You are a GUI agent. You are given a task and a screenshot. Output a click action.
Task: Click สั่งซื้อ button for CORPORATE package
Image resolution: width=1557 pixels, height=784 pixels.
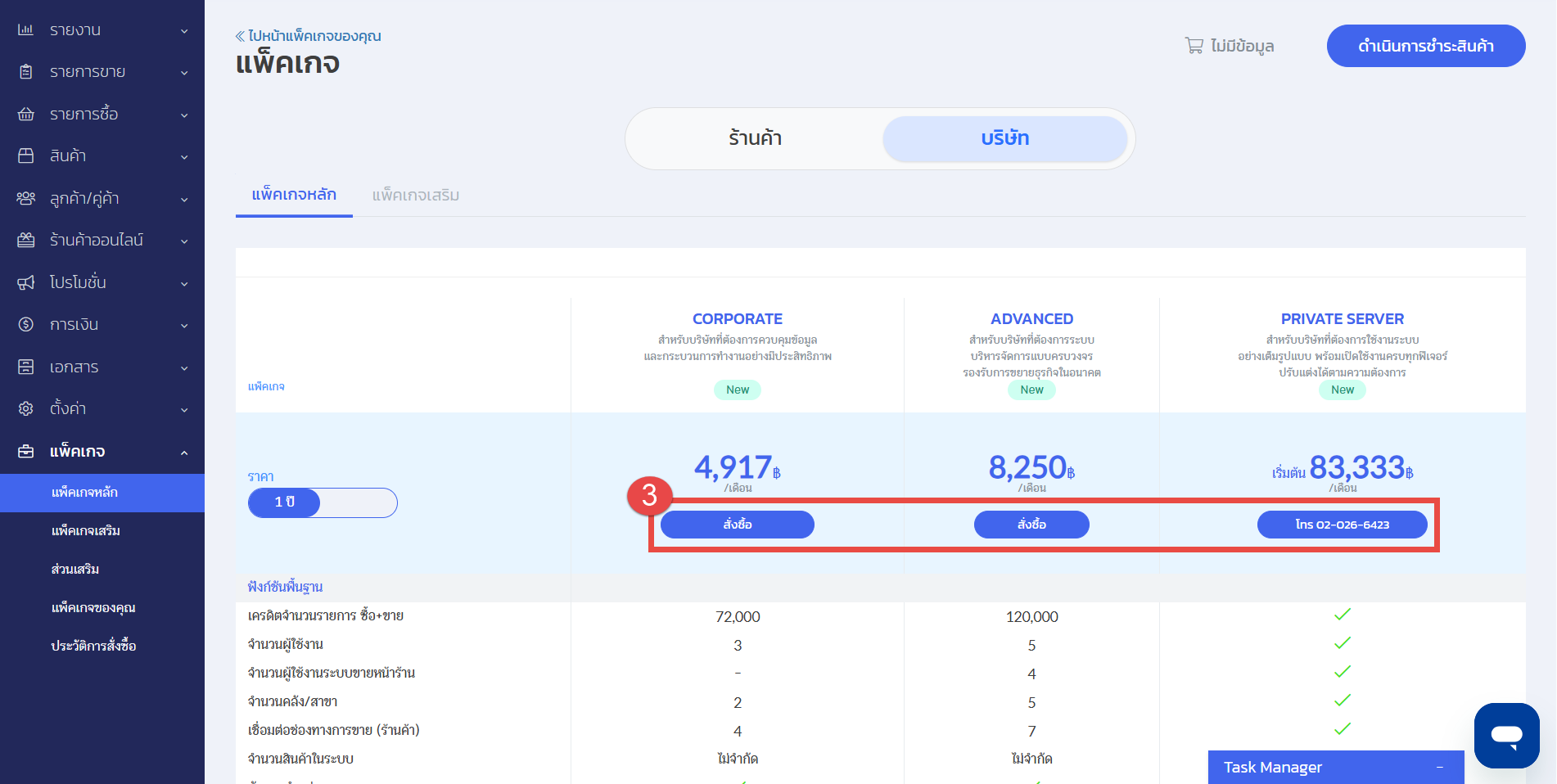737,525
